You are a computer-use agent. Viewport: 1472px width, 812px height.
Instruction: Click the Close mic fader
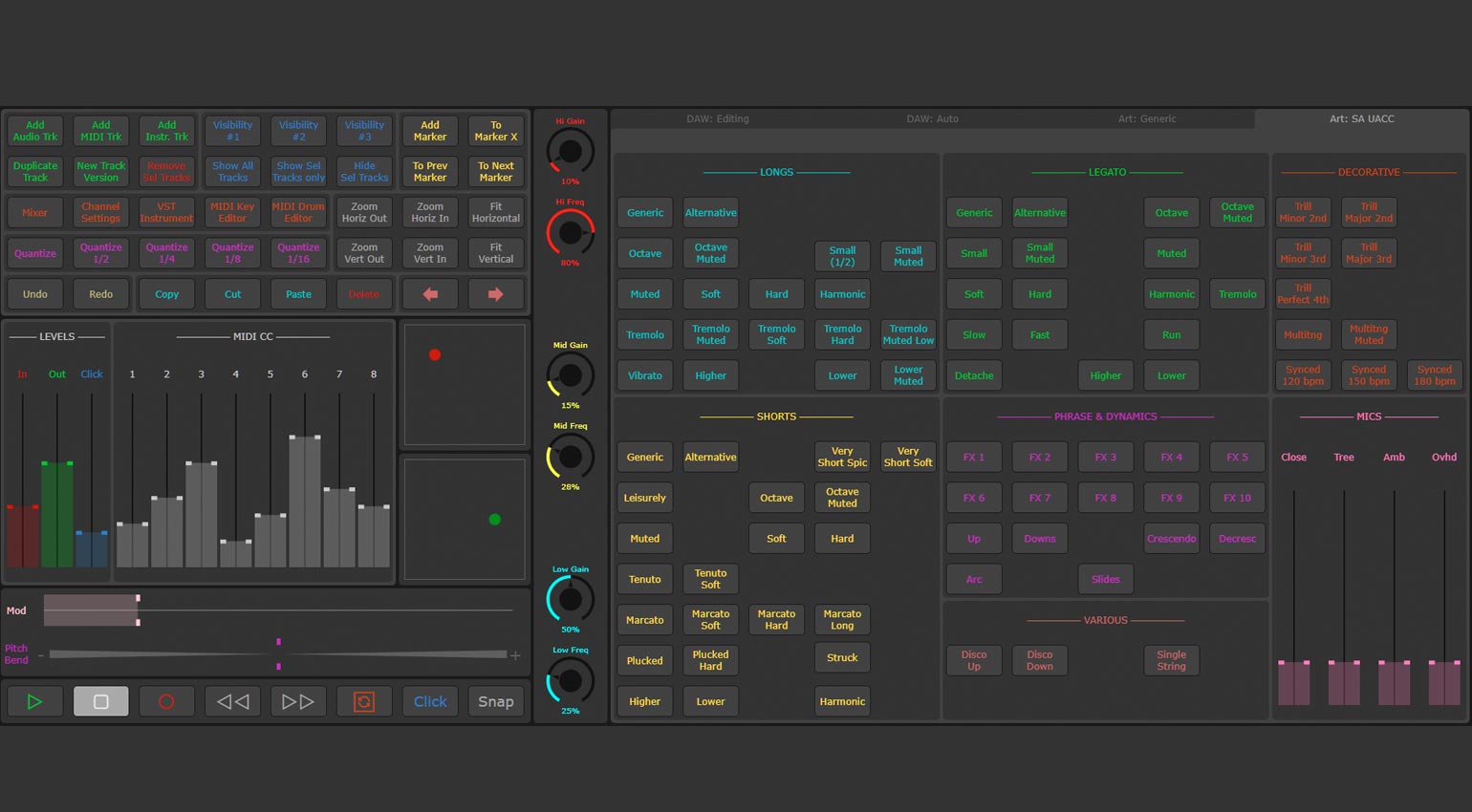point(1293,663)
